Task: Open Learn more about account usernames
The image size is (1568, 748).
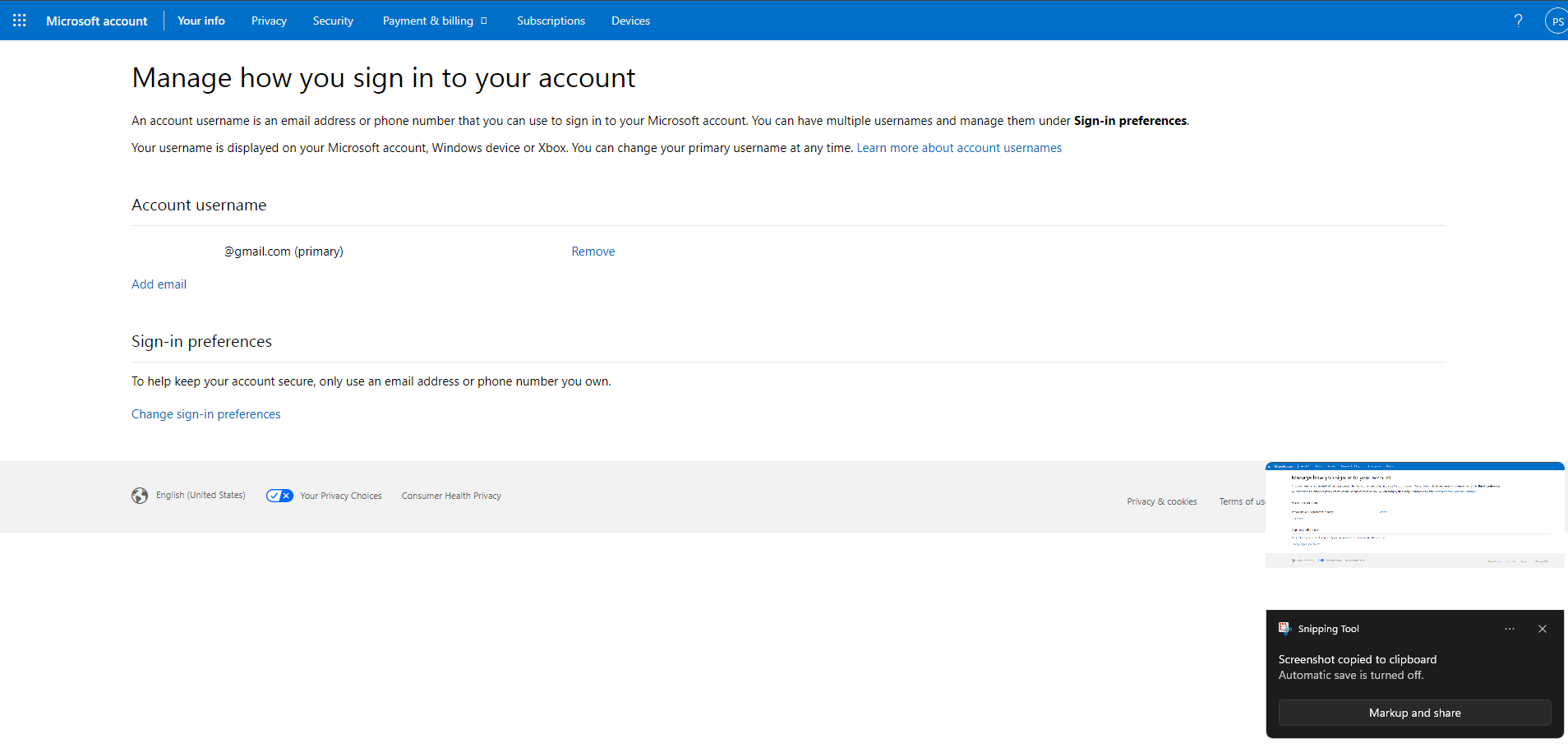Action: point(959,148)
